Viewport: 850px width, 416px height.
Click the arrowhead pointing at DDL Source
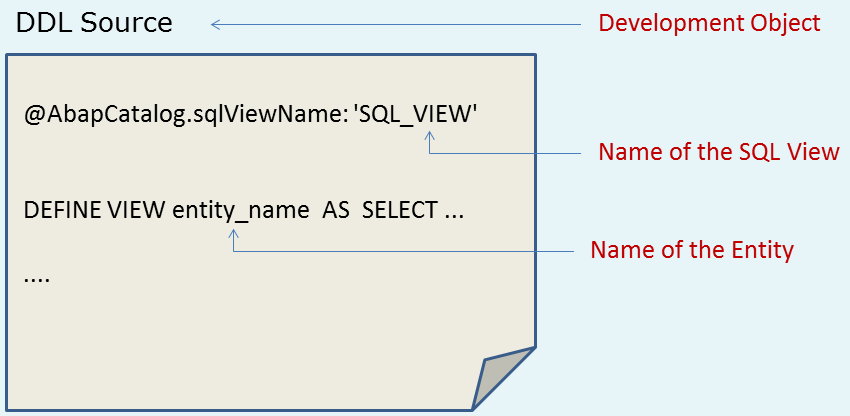pyautogui.click(x=215, y=24)
